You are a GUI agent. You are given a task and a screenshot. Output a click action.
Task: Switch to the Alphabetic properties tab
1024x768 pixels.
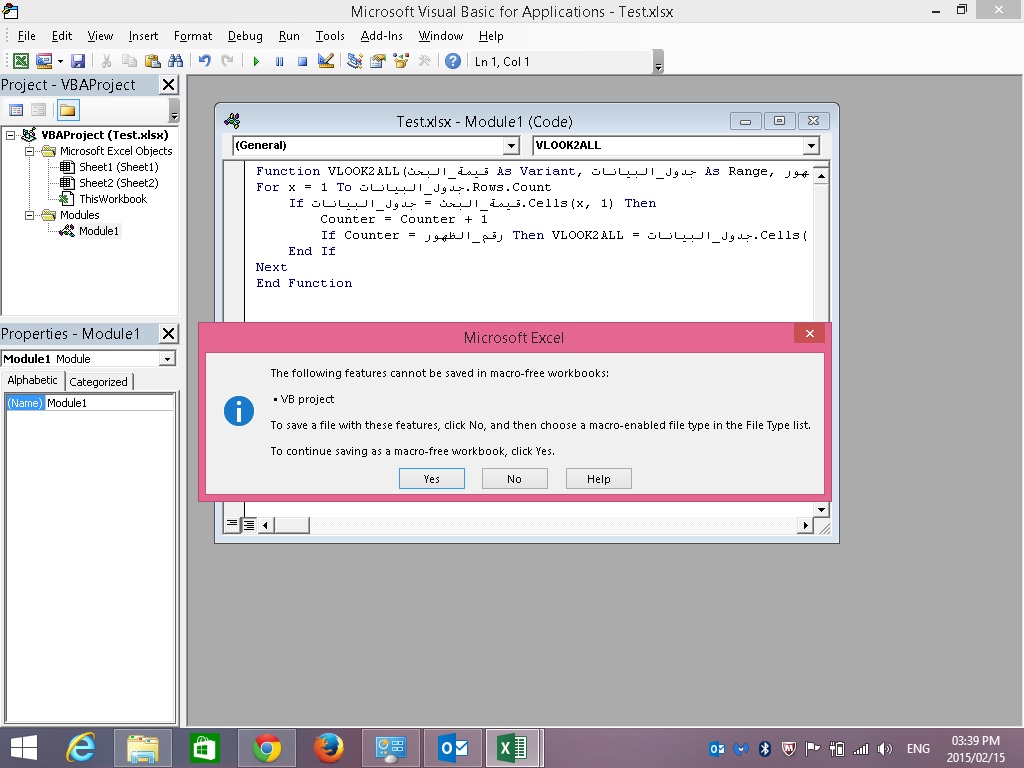tap(32, 380)
